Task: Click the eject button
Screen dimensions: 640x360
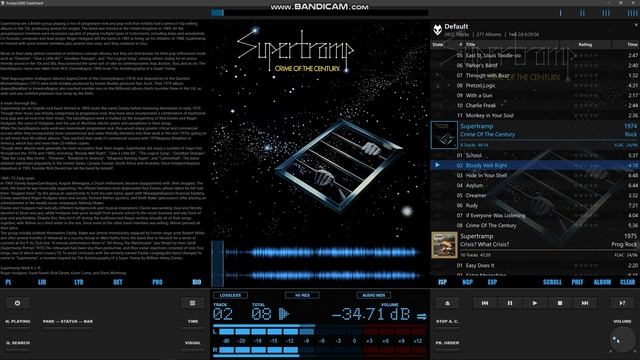Action: (447, 303)
